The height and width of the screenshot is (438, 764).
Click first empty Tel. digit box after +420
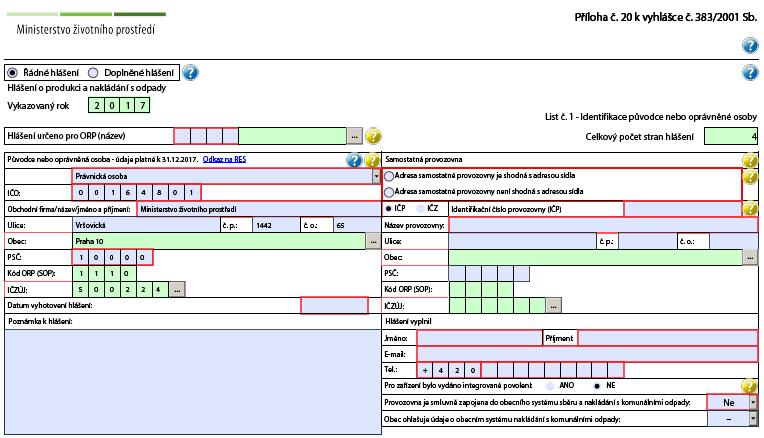click(490, 370)
